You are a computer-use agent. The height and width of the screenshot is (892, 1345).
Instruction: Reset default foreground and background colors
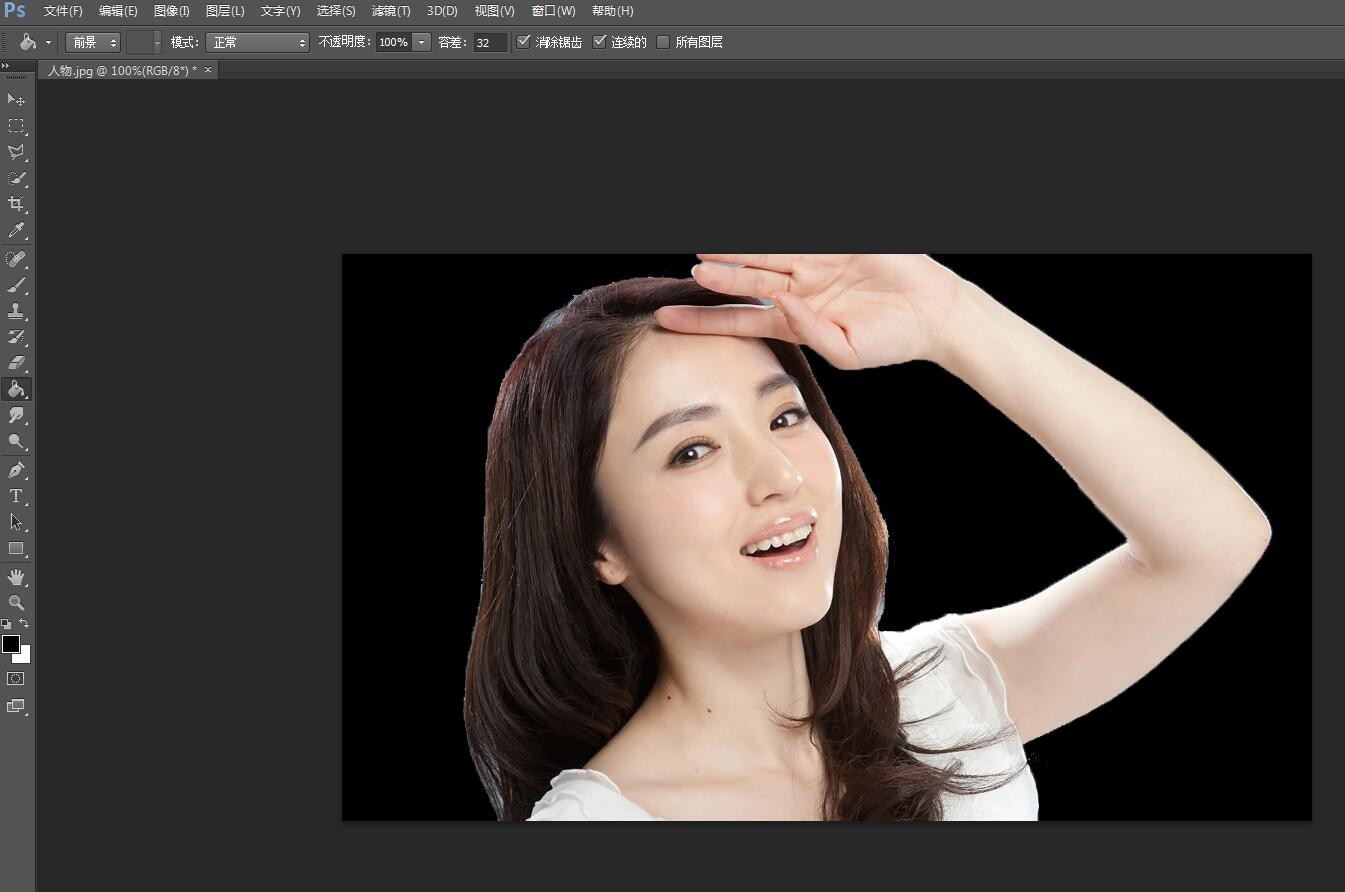coord(6,624)
